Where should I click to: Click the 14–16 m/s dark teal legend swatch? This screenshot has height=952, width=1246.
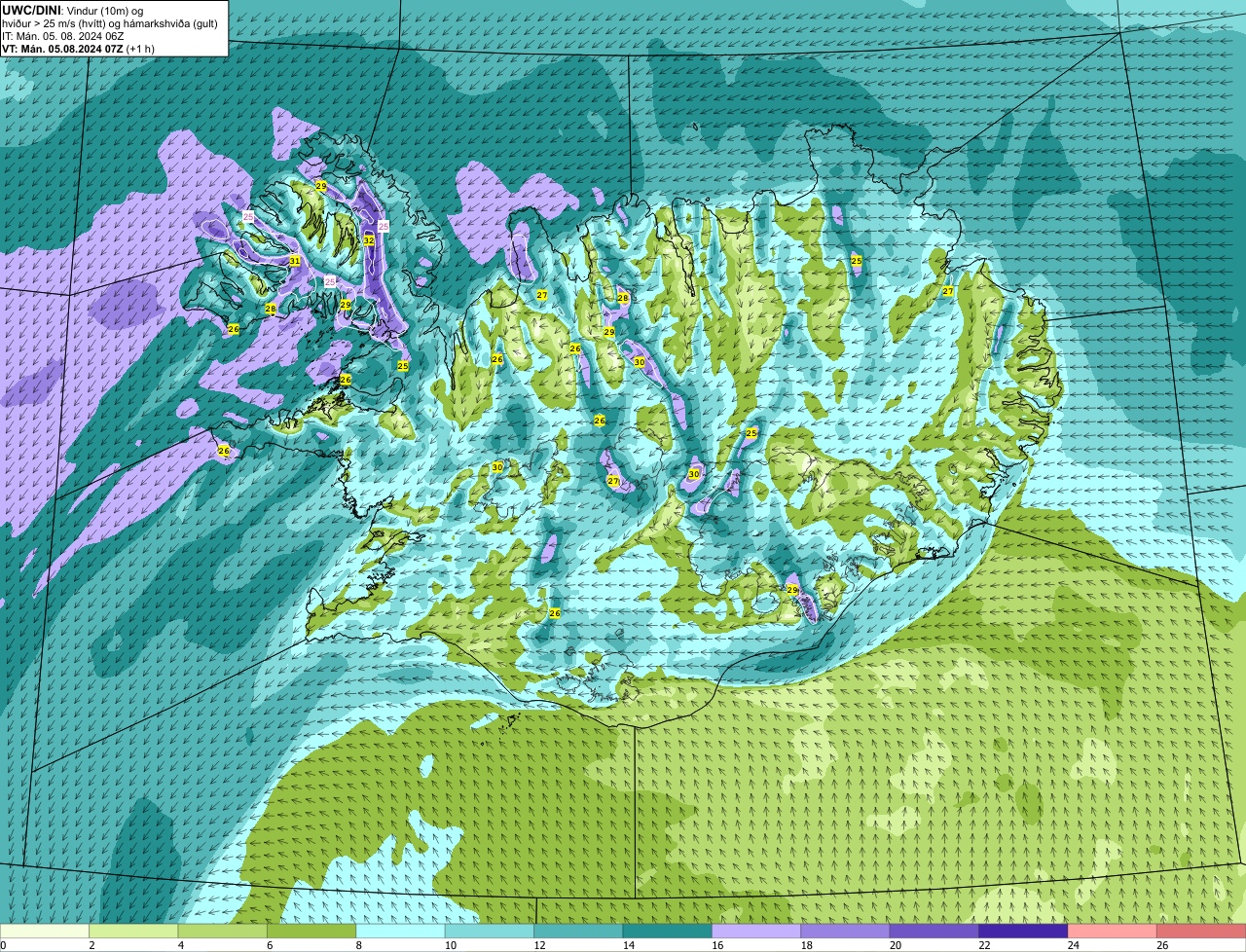[x=668, y=931]
